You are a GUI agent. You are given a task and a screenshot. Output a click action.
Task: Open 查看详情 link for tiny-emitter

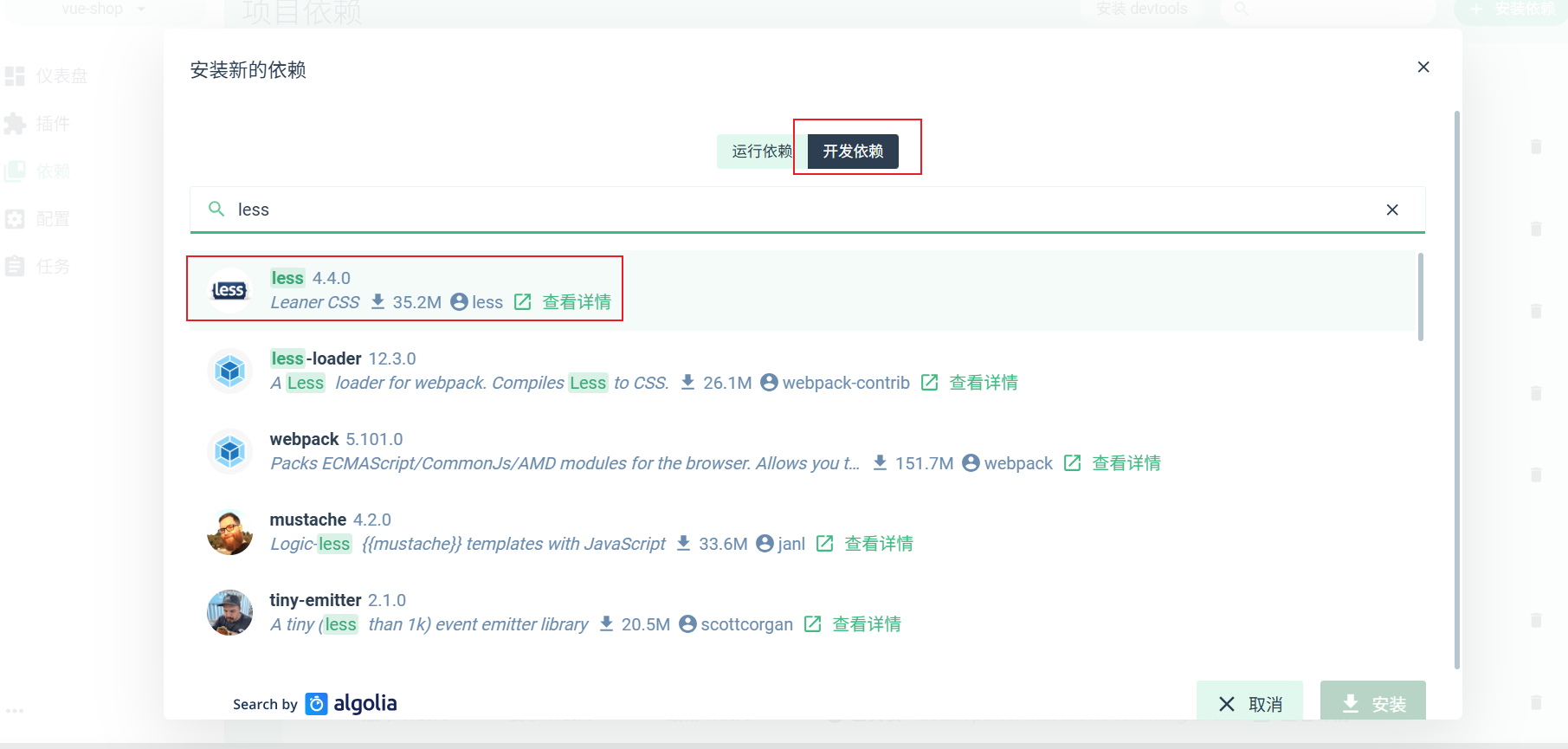(x=867, y=624)
